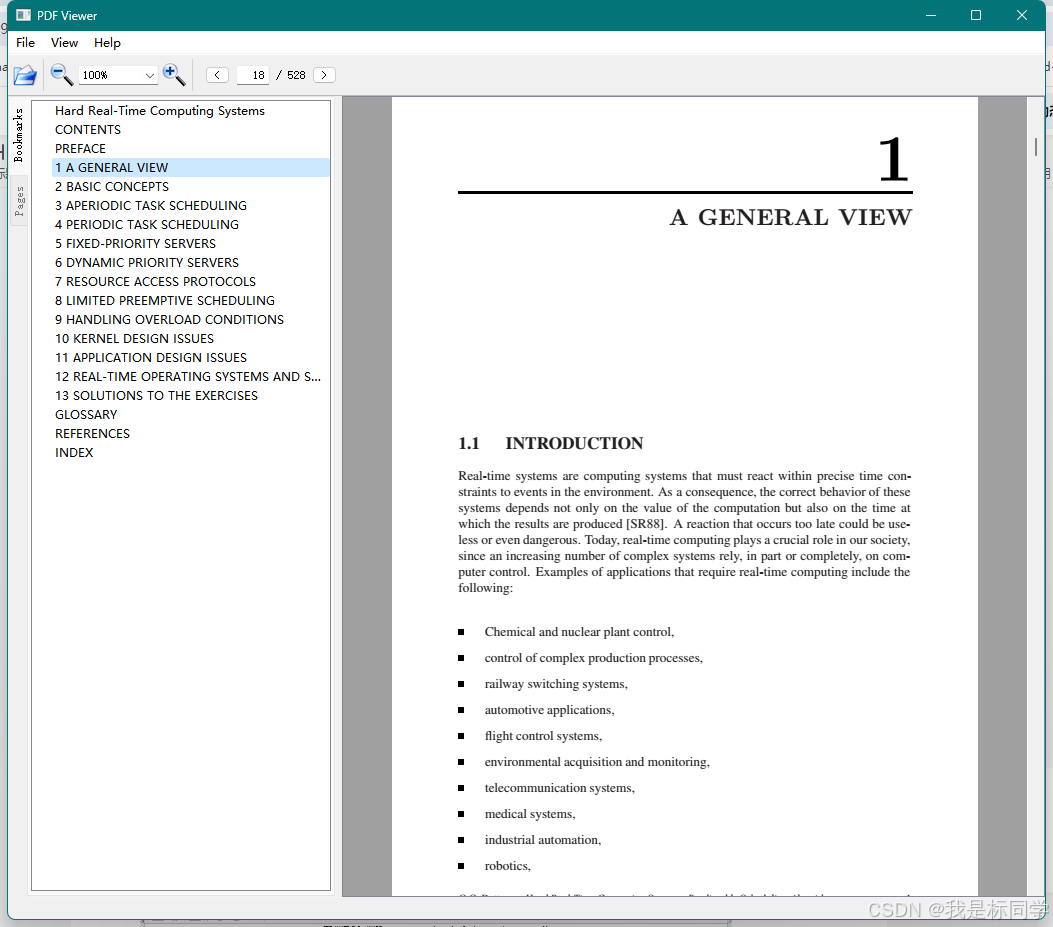Switch to the Pages side tab
The image size is (1053, 927).
19,201
